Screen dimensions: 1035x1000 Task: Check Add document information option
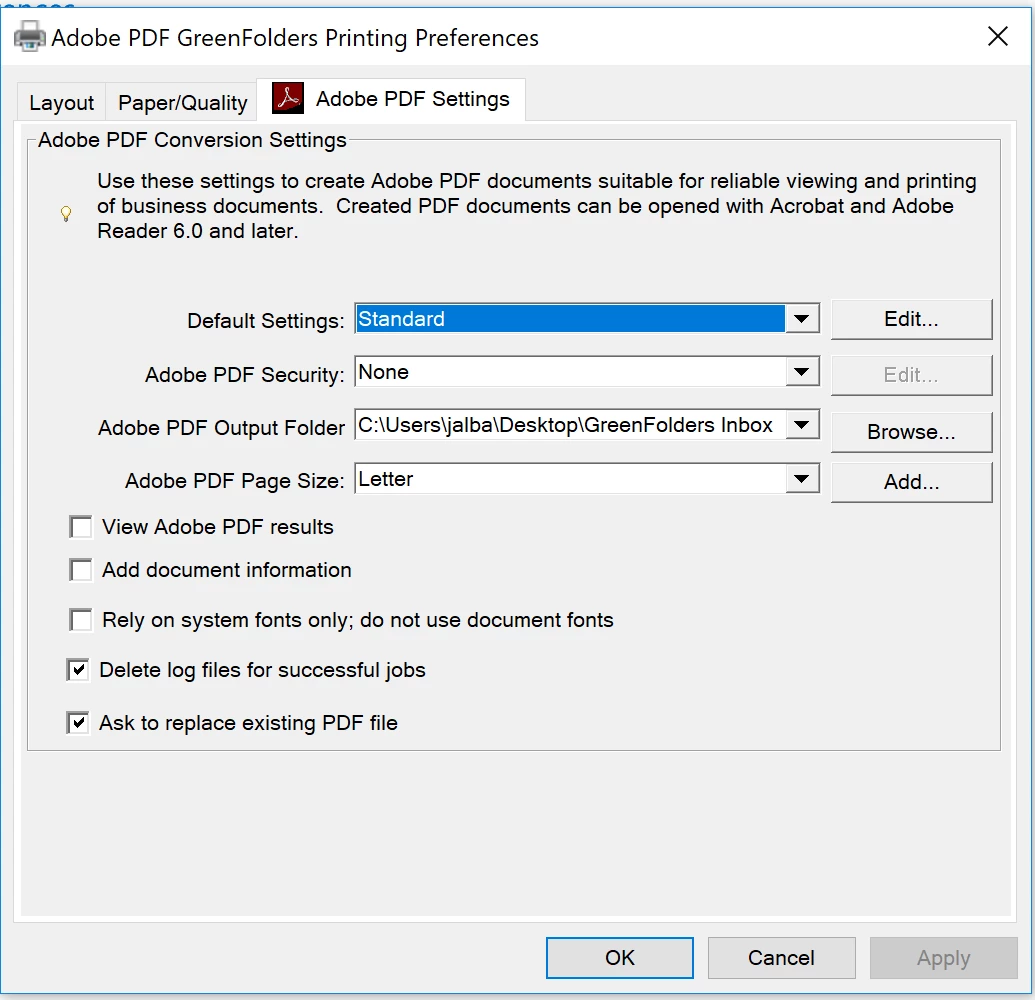(x=81, y=570)
